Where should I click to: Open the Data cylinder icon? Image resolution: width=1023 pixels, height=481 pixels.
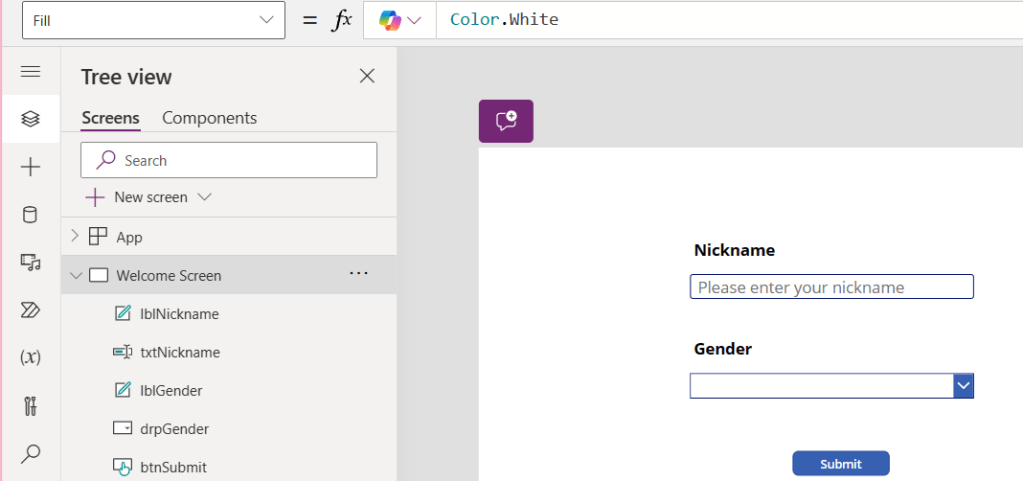click(x=30, y=215)
